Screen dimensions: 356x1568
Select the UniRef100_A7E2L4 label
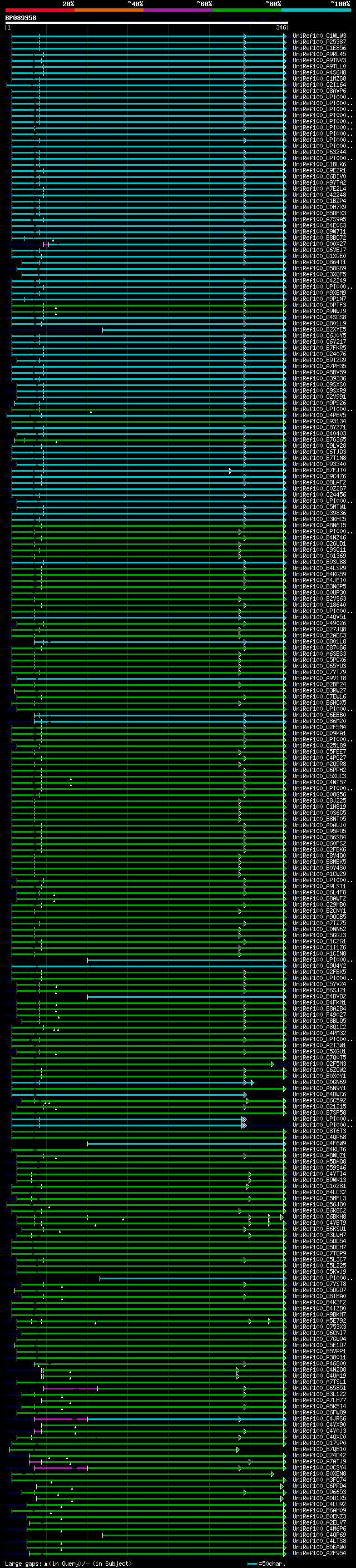pyautogui.click(x=319, y=189)
